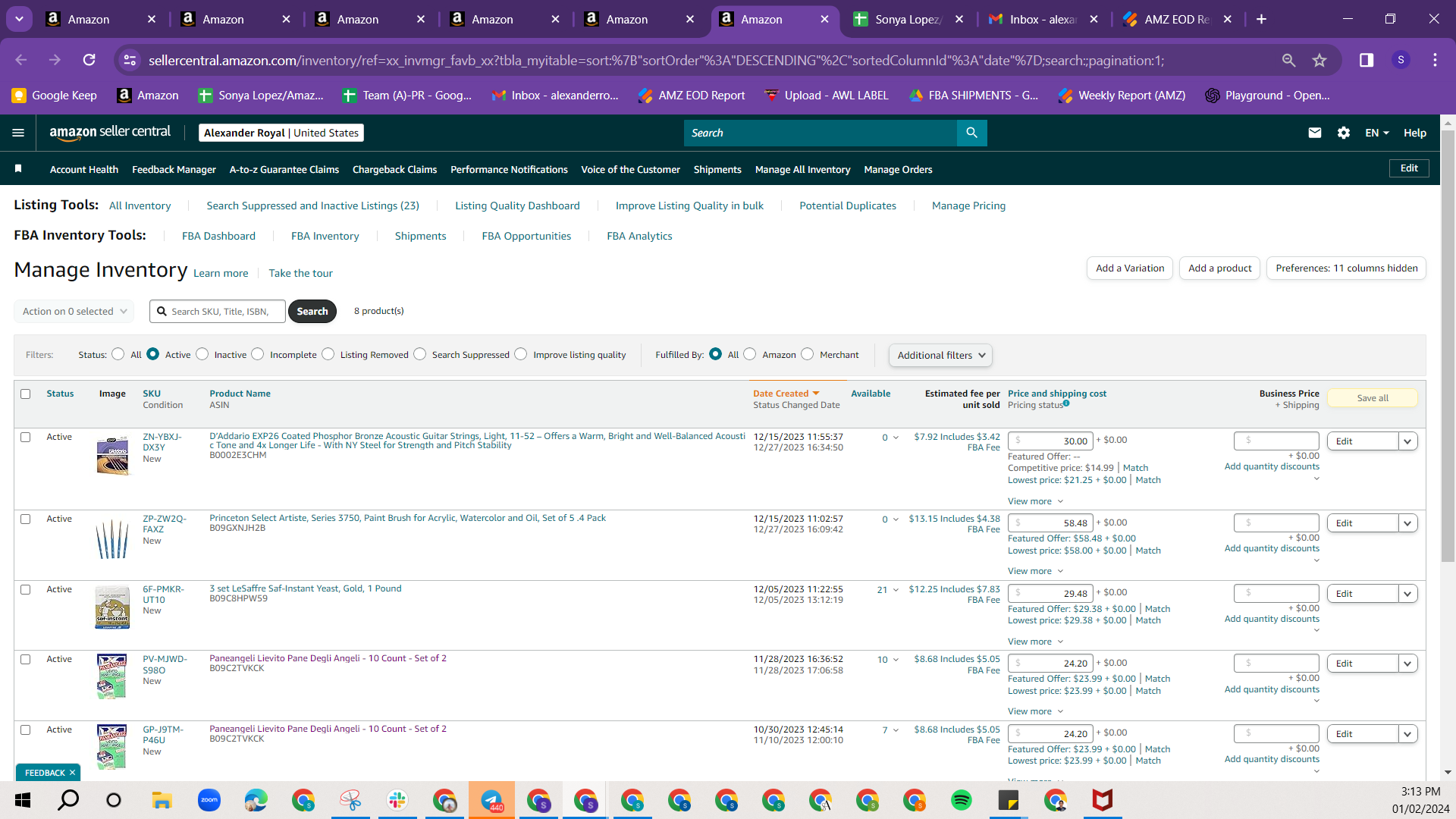Screen dimensions: 1456x819
Task: Open File Explorer from the taskbar
Action: coord(162,800)
